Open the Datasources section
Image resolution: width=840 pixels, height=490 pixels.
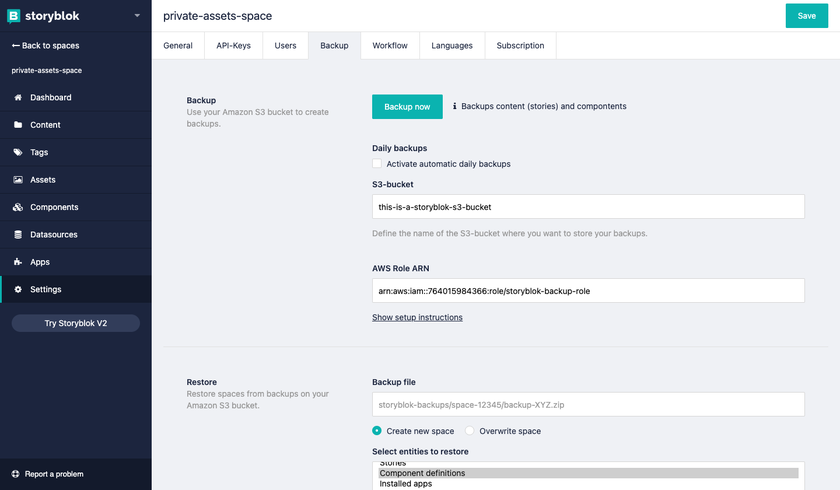point(76,235)
